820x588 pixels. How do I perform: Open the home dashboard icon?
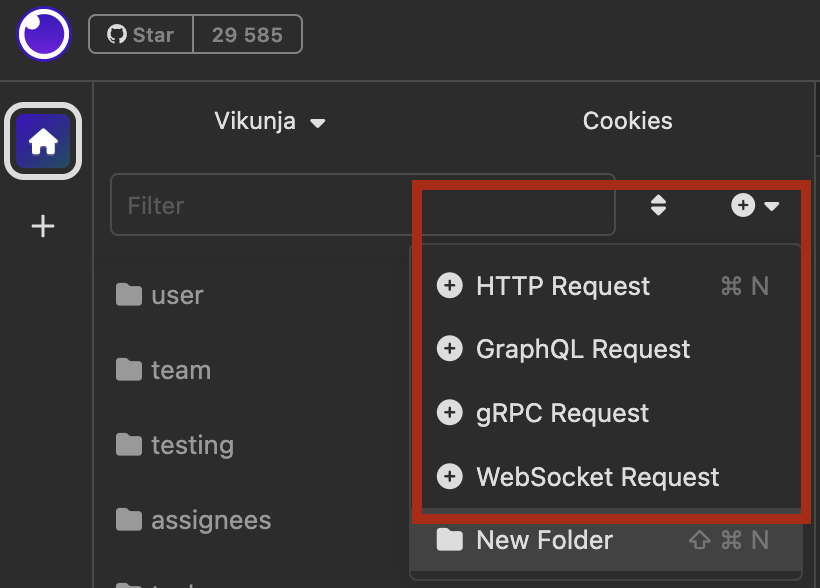(x=43, y=142)
